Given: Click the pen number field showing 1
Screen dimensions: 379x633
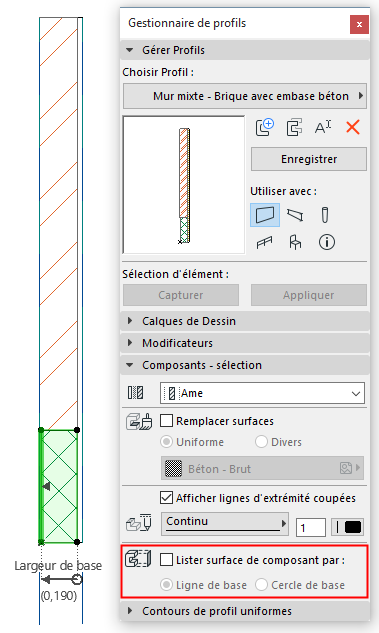Looking at the screenshot, I should click(310, 527).
